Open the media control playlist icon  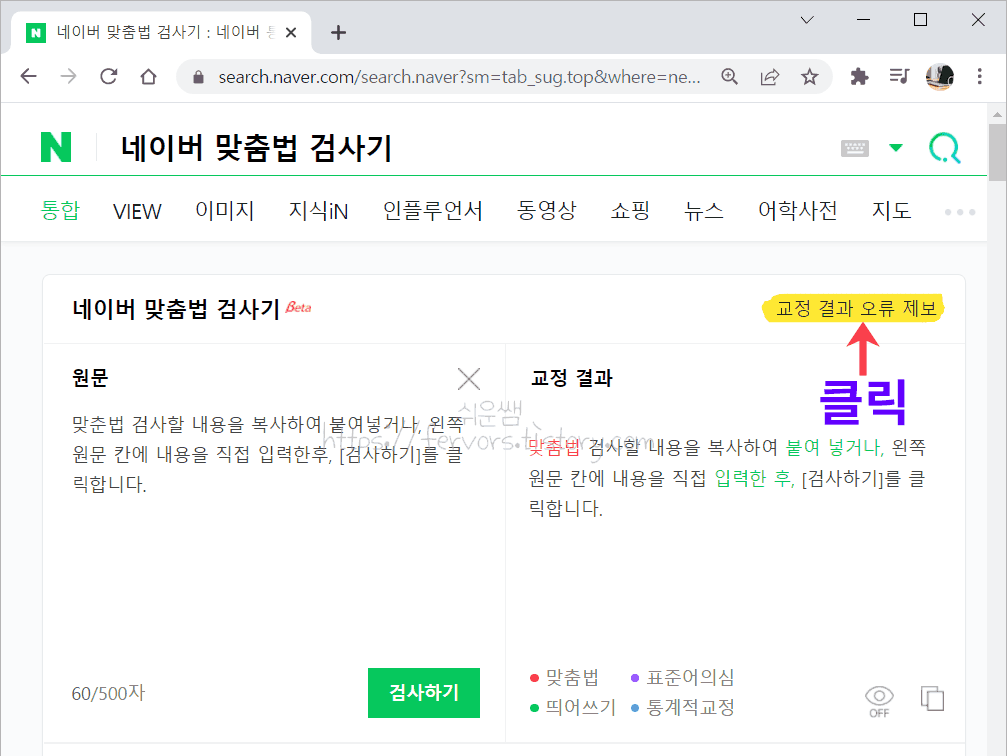point(899,76)
